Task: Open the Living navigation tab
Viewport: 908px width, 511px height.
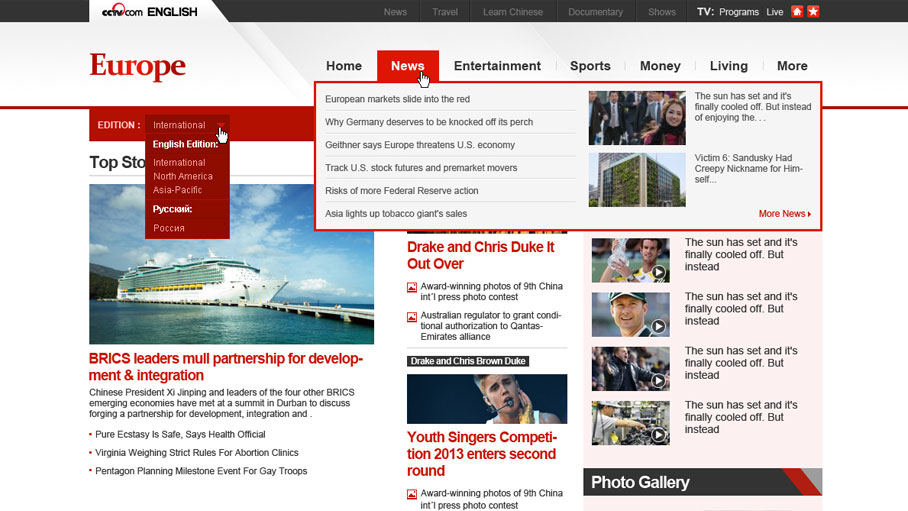Action: (728, 66)
